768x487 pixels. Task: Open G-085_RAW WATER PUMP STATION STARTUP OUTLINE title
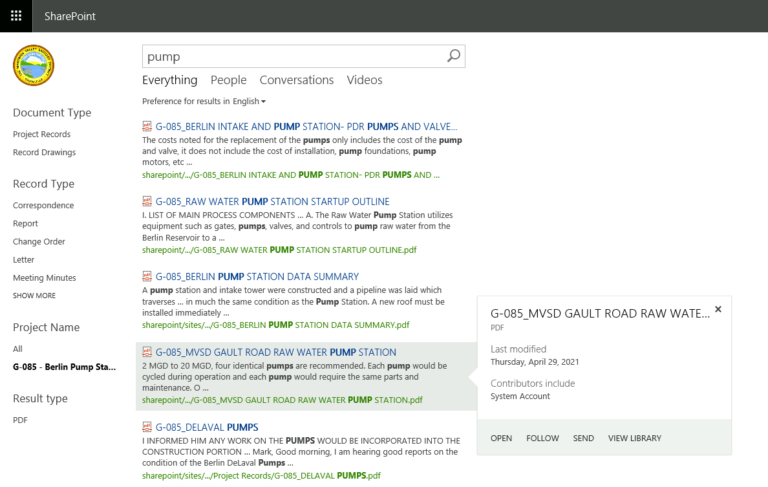272,201
